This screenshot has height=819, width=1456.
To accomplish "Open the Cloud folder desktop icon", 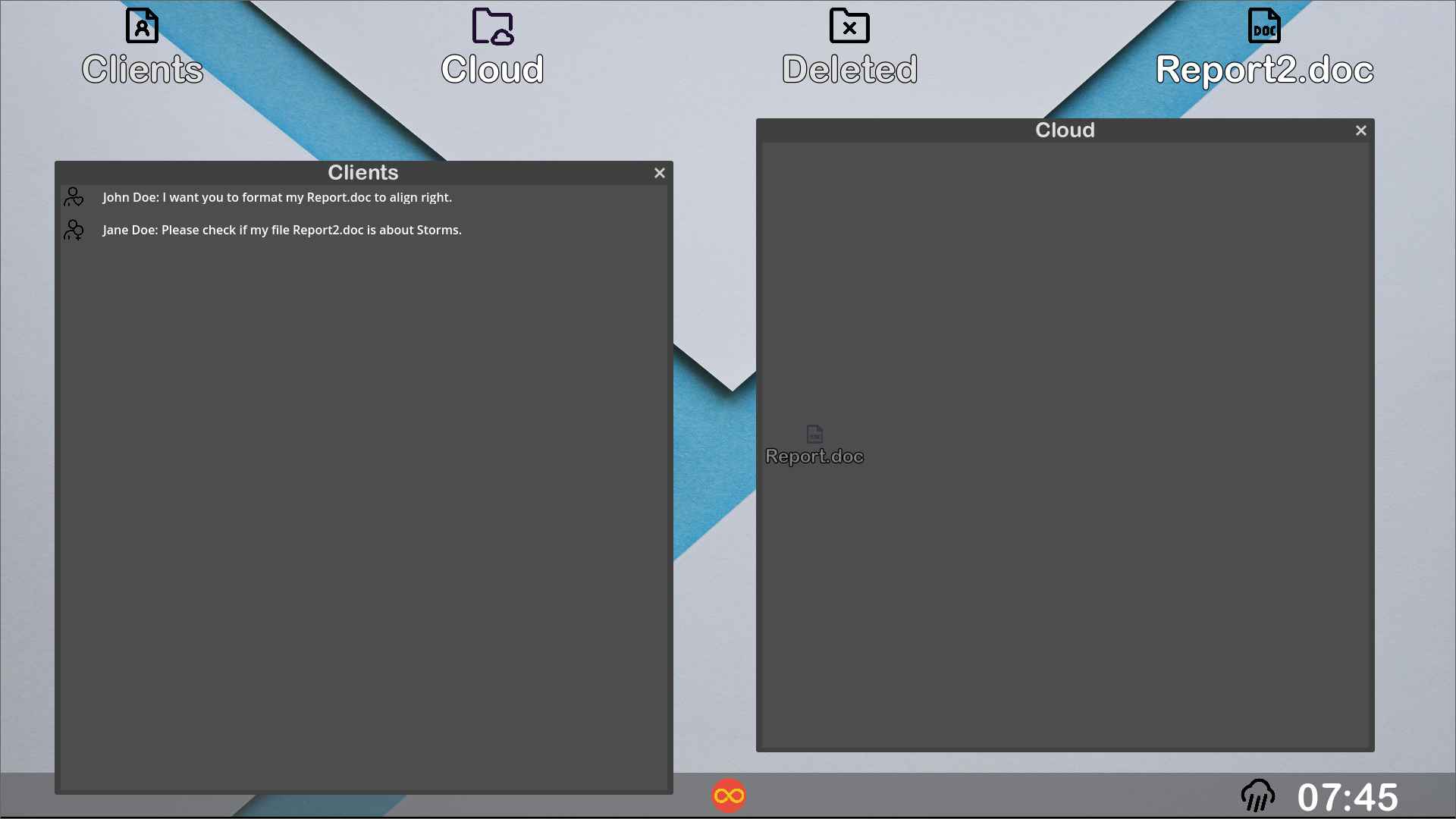I will 492,27.
